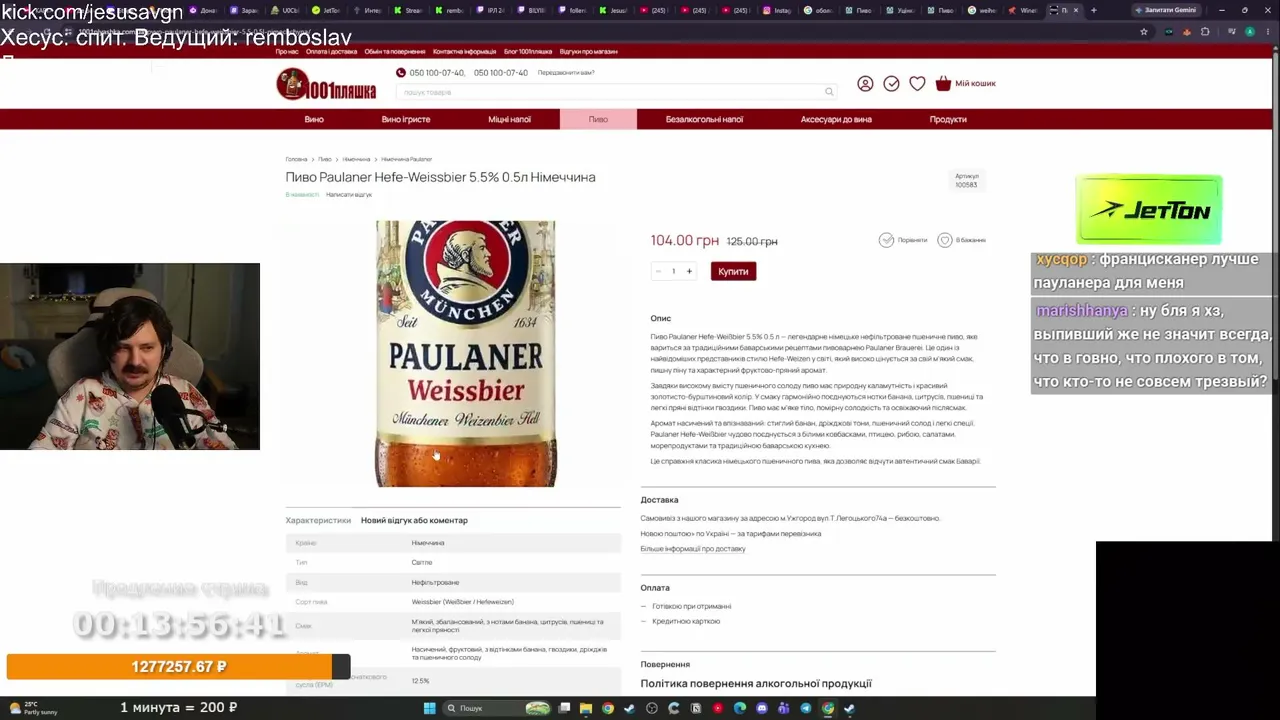Open Microsoft Edge from the taskbar

(740, 708)
